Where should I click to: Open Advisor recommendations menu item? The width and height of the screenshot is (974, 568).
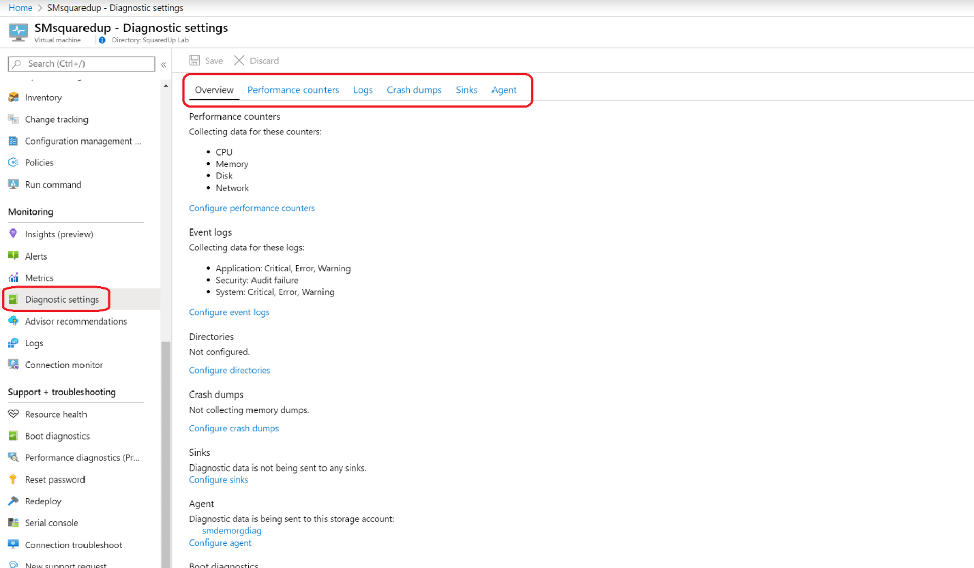76,321
